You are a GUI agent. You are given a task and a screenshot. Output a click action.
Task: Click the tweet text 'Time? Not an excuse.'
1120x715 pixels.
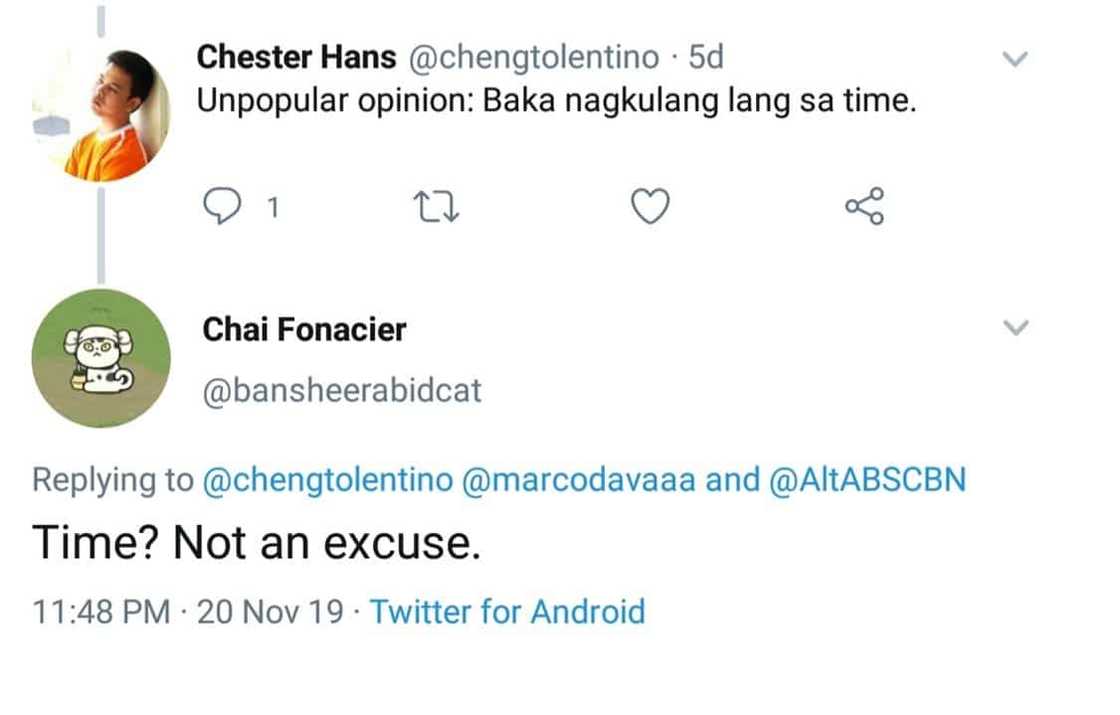click(257, 543)
